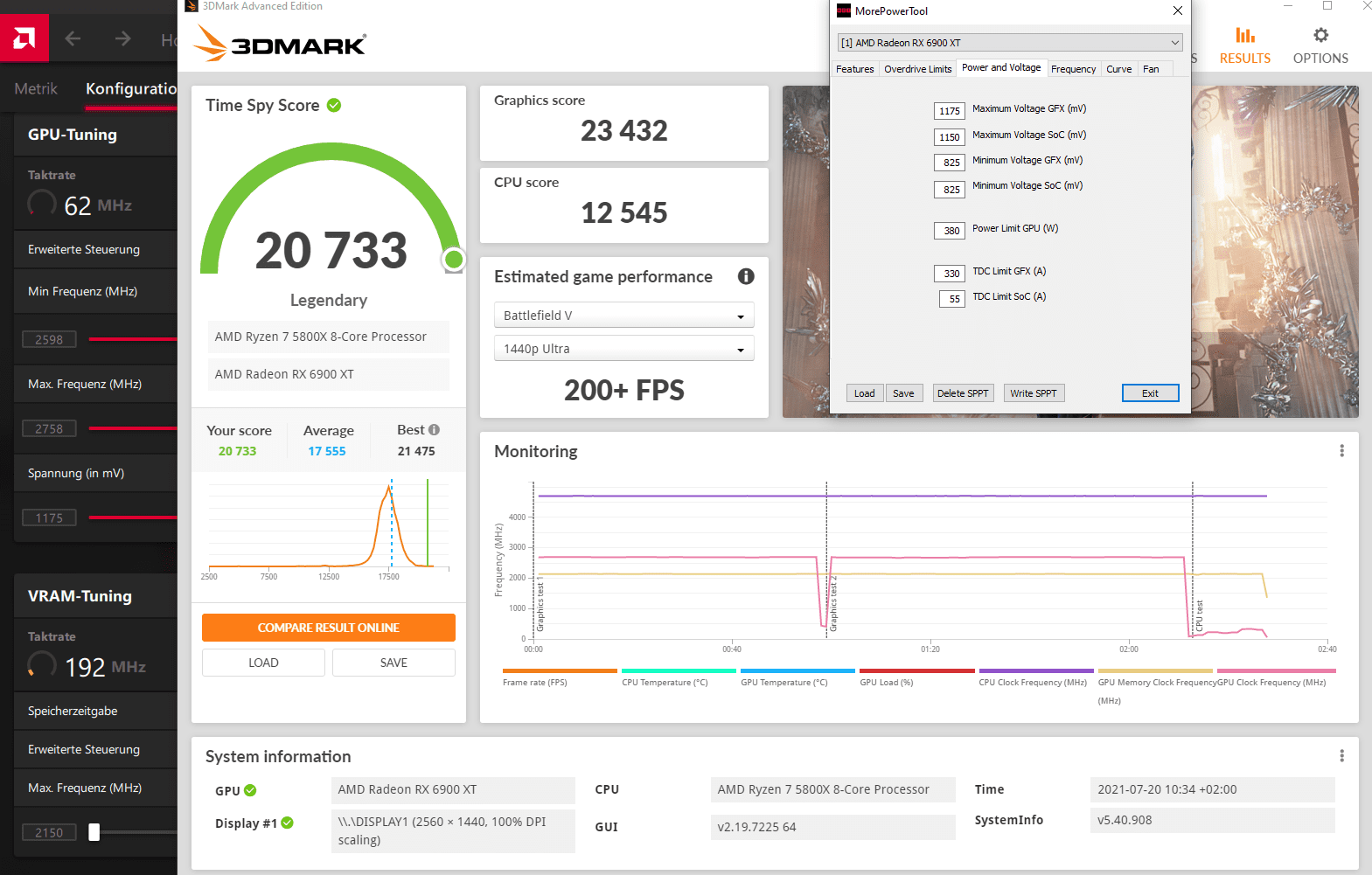
Task: Click the LOAD button in 3DMark
Action: pos(263,663)
